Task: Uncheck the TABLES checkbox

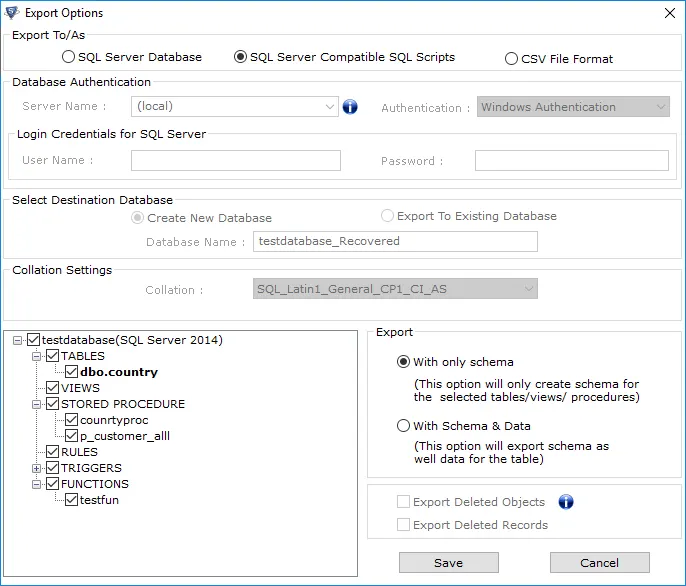Action: coord(52,356)
